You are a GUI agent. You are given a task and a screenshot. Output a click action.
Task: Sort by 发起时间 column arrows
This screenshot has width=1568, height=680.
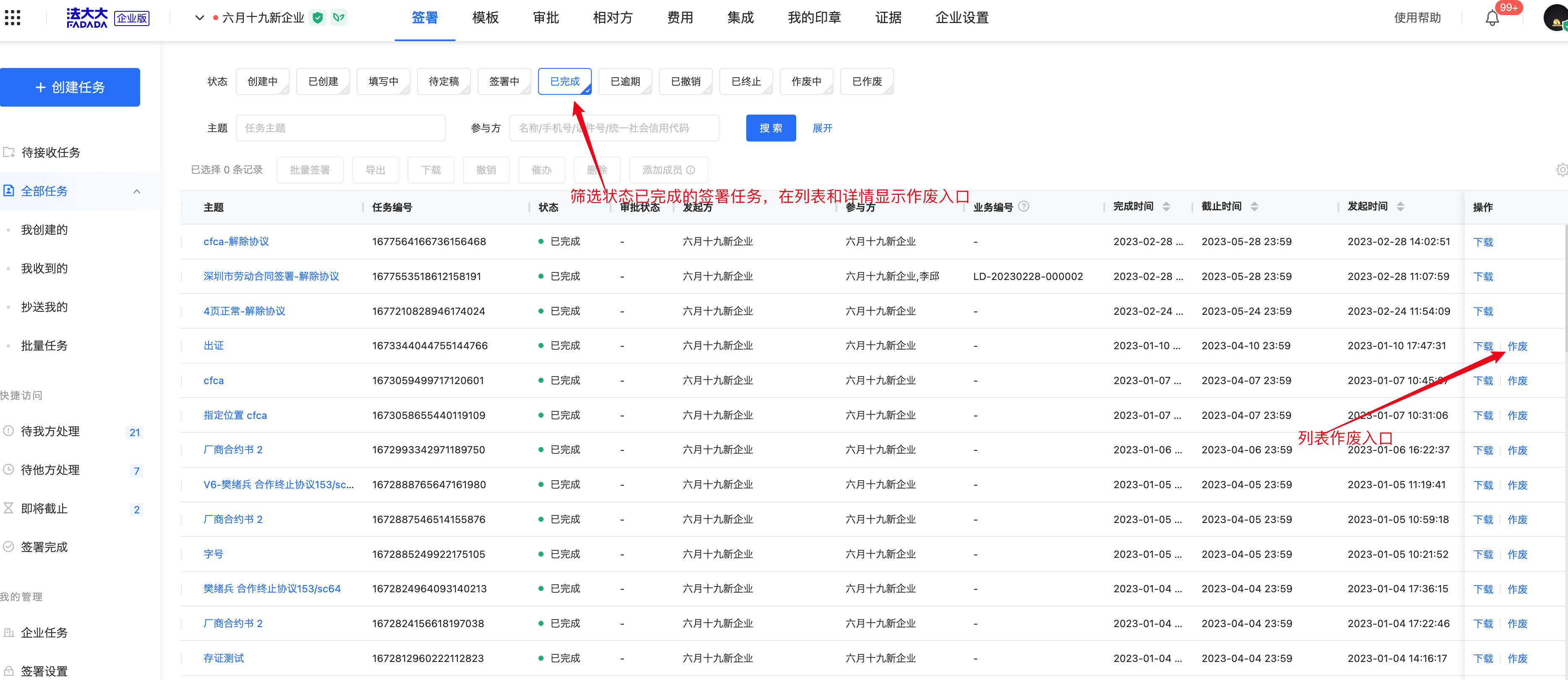tap(1401, 207)
